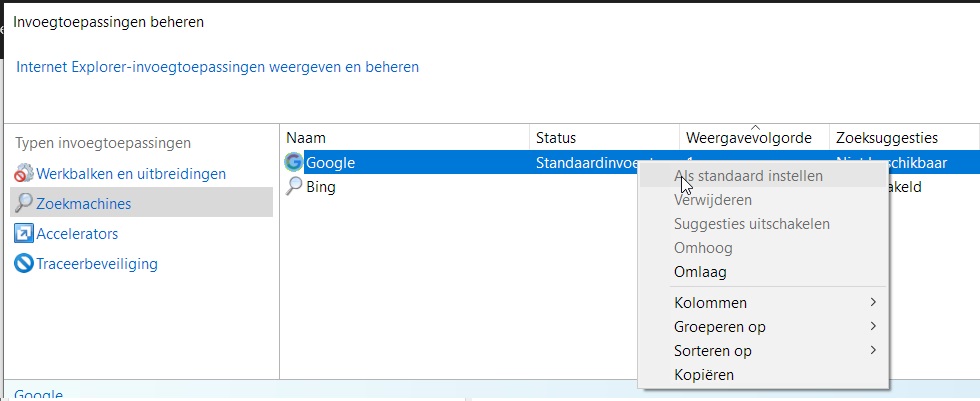980x401 pixels.
Task: Click the Zoekmachines magnifier icon
Action: pos(24,203)
